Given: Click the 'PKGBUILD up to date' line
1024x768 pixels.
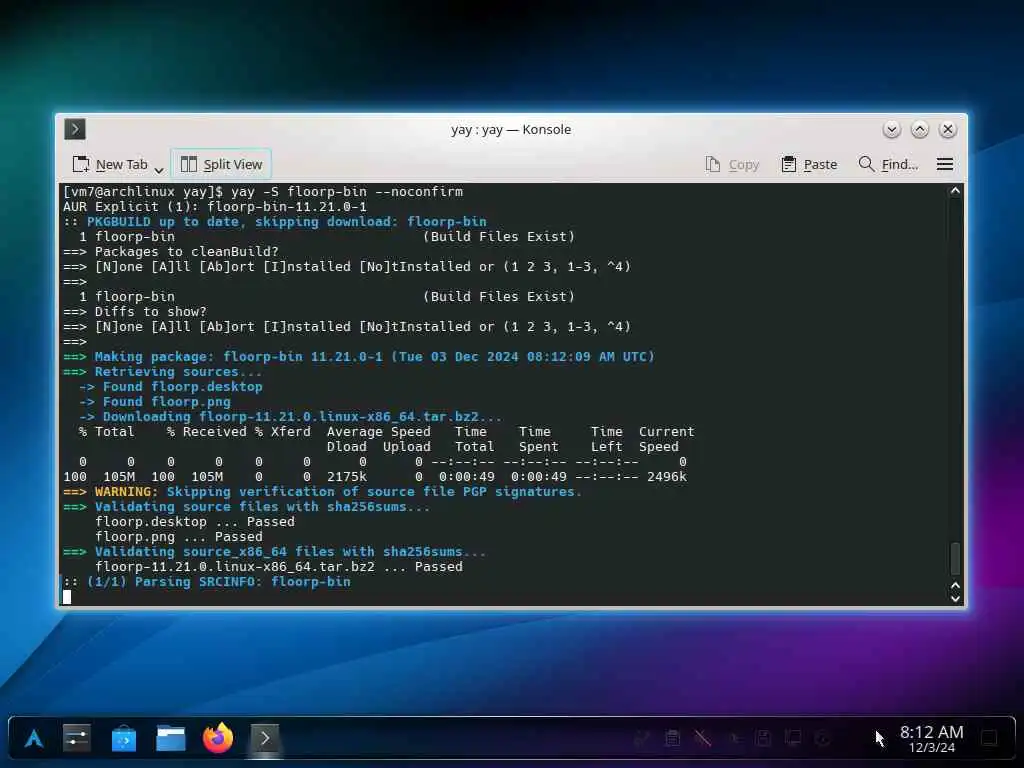Looking at the screenshot, I should pos(275,221).
